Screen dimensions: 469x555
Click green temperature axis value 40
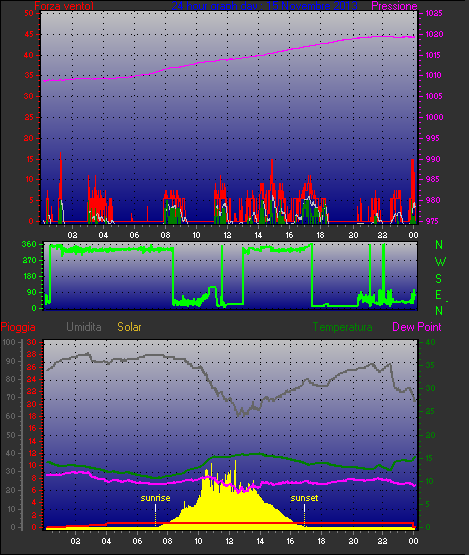(430, 342)
